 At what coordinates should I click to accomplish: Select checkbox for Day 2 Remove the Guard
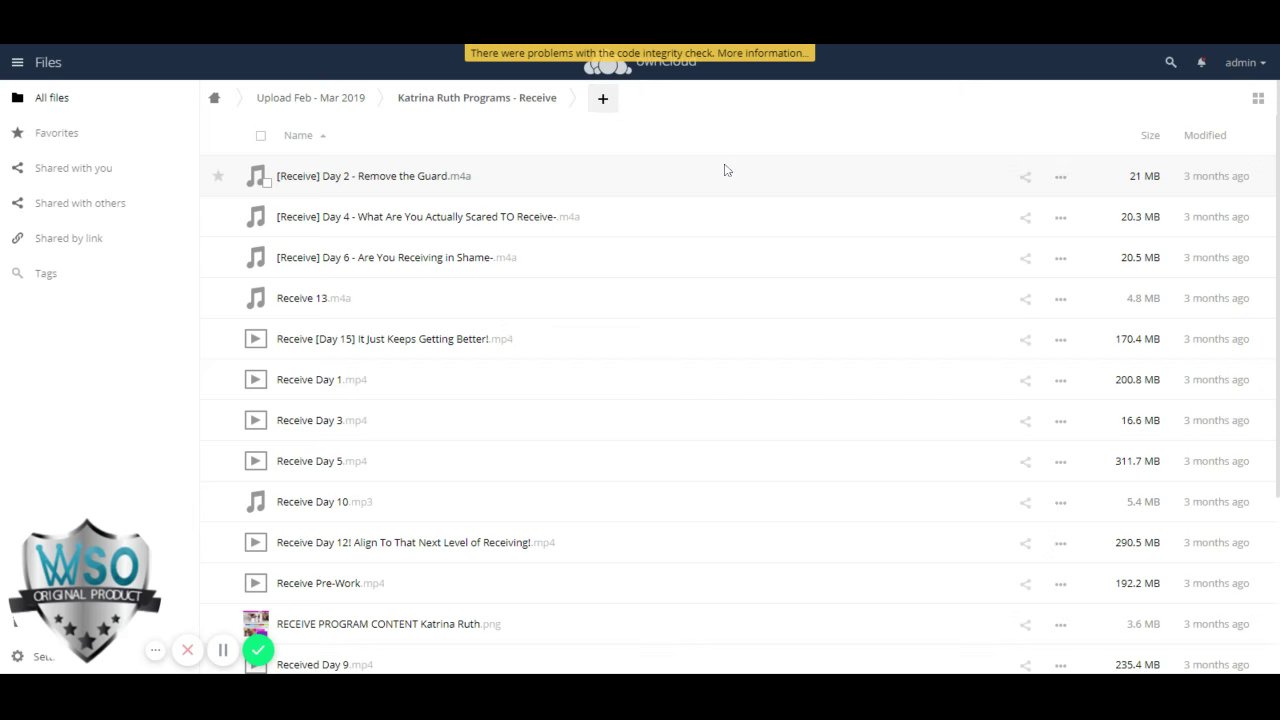point(267,183)
